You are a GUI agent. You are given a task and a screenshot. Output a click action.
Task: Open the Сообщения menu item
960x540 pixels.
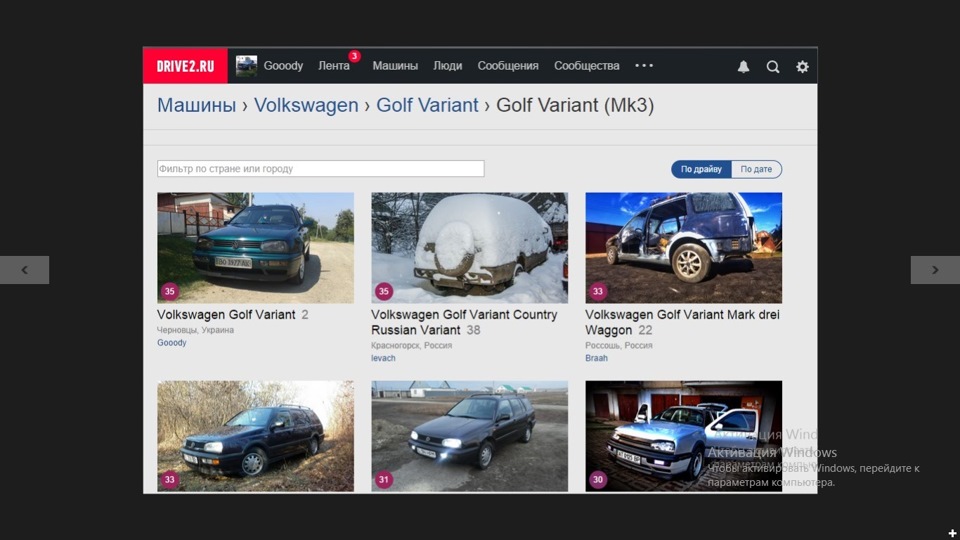coord(508,66)
